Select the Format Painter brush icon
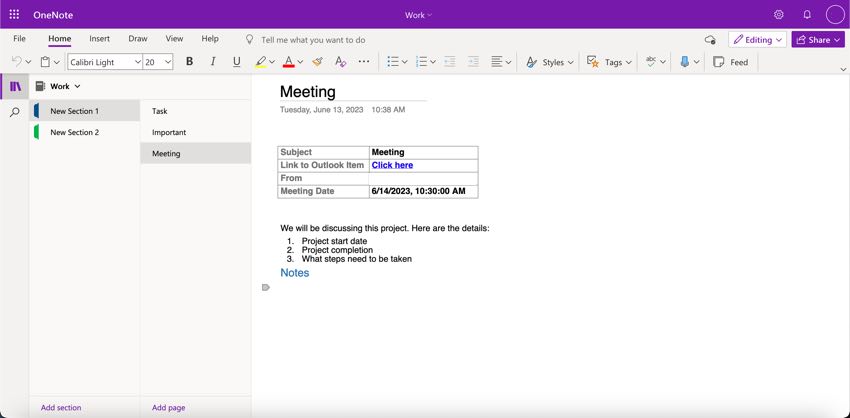 (317, 62)
